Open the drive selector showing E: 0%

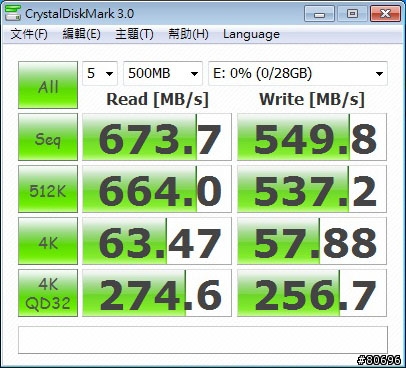click(298, 73)
